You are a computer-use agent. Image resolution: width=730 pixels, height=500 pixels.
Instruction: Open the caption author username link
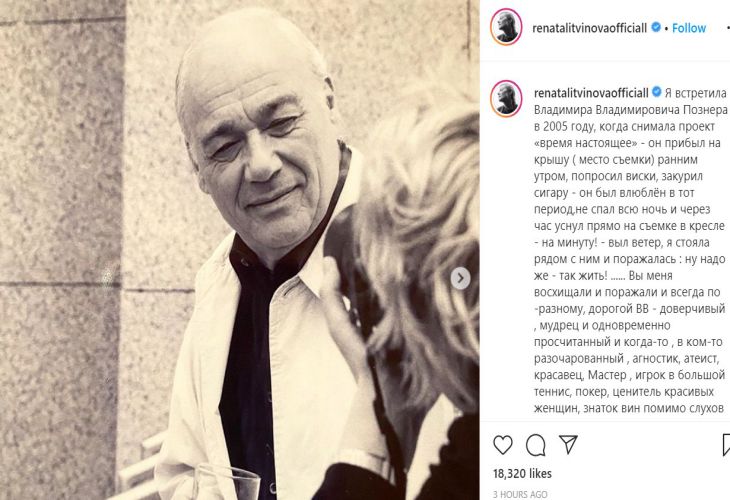click(591, 93)
